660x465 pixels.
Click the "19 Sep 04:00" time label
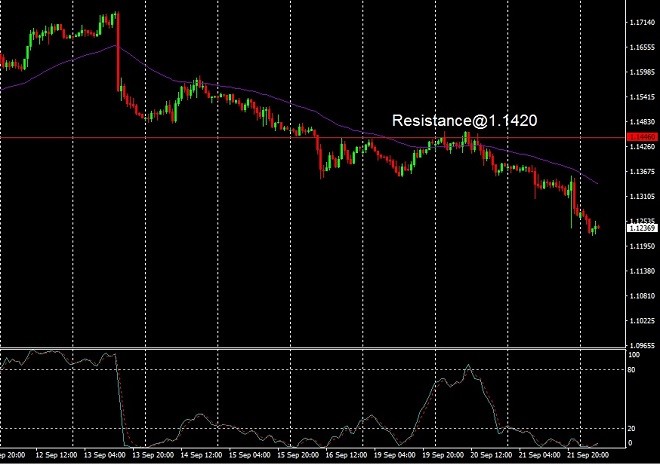click(394, 455)
